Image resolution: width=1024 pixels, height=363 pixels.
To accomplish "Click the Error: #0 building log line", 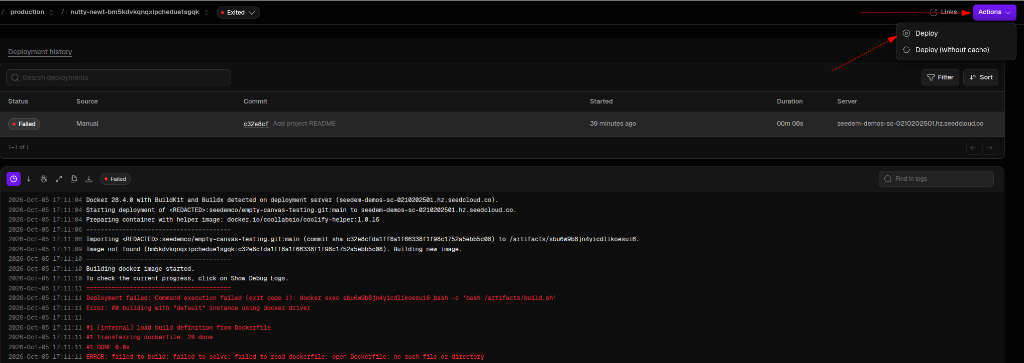I will coord(198,308).
